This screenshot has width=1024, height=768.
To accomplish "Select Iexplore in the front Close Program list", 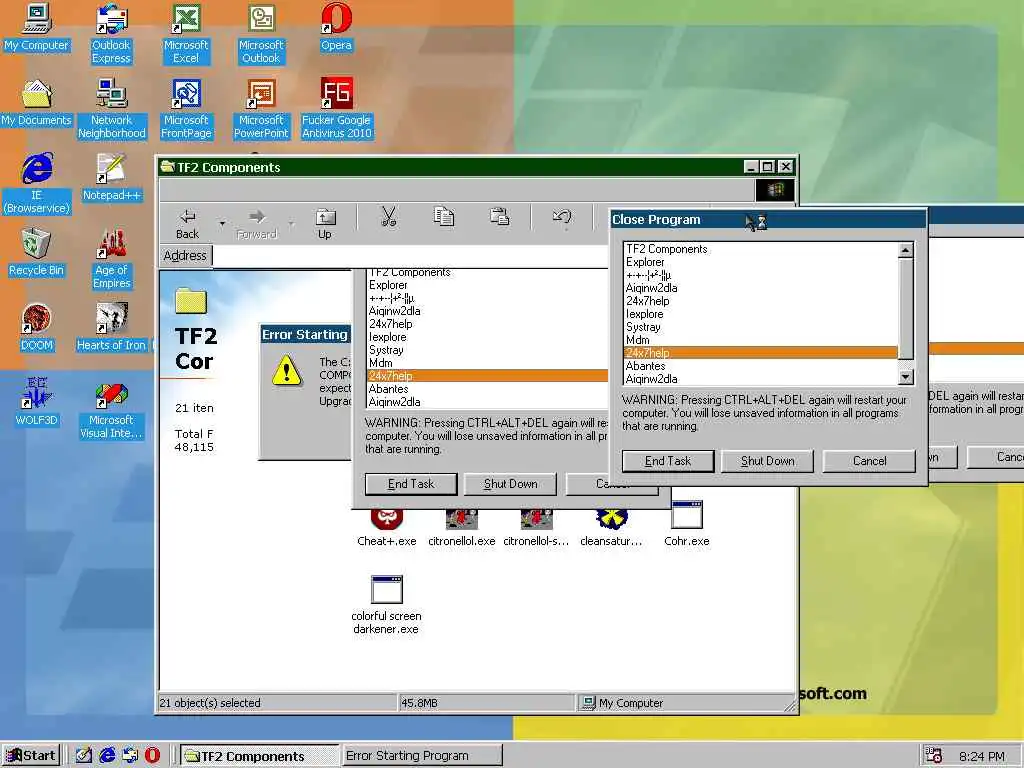I will 761,314.
